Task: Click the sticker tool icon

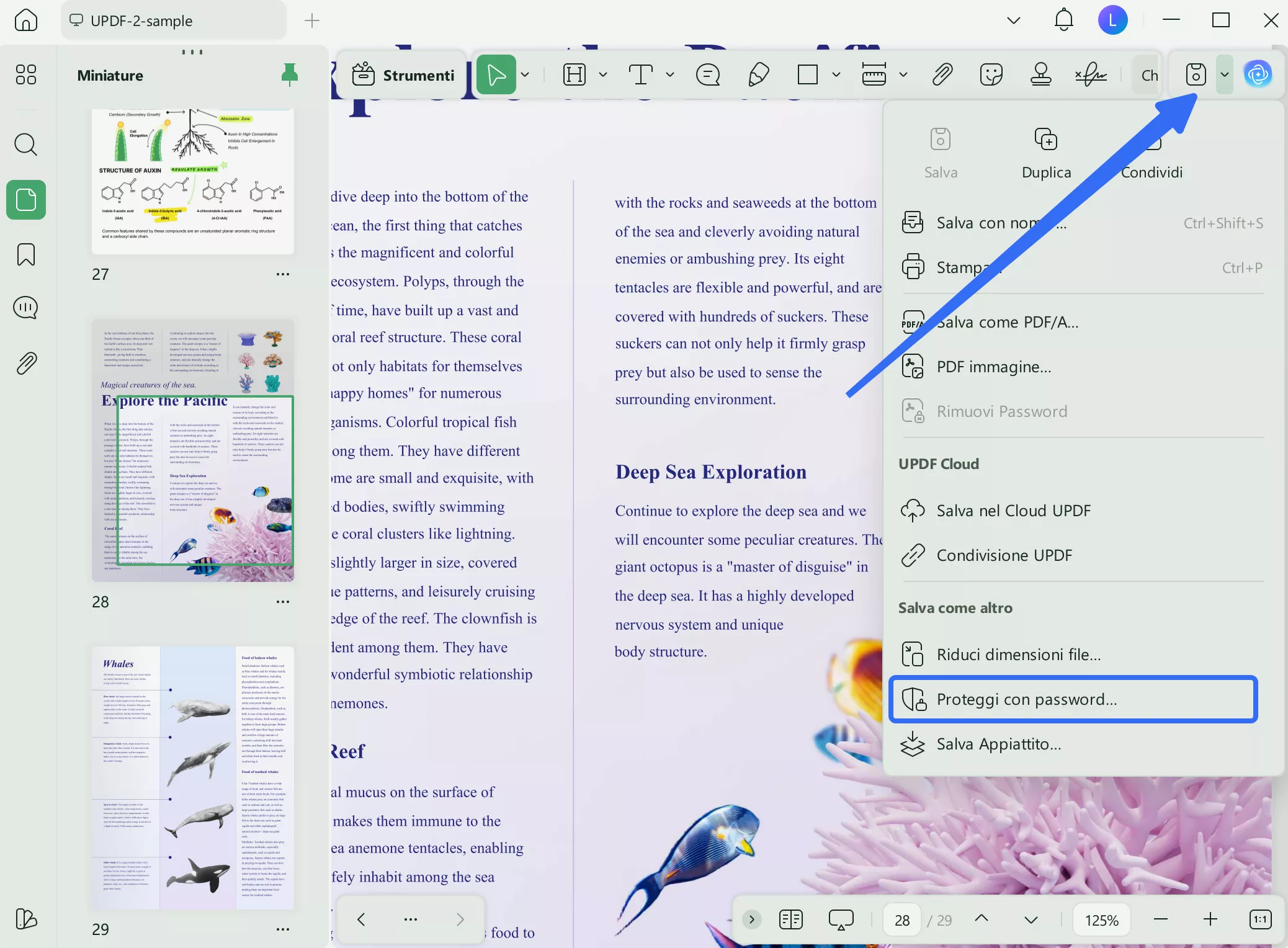Action: tap(991, 75)
